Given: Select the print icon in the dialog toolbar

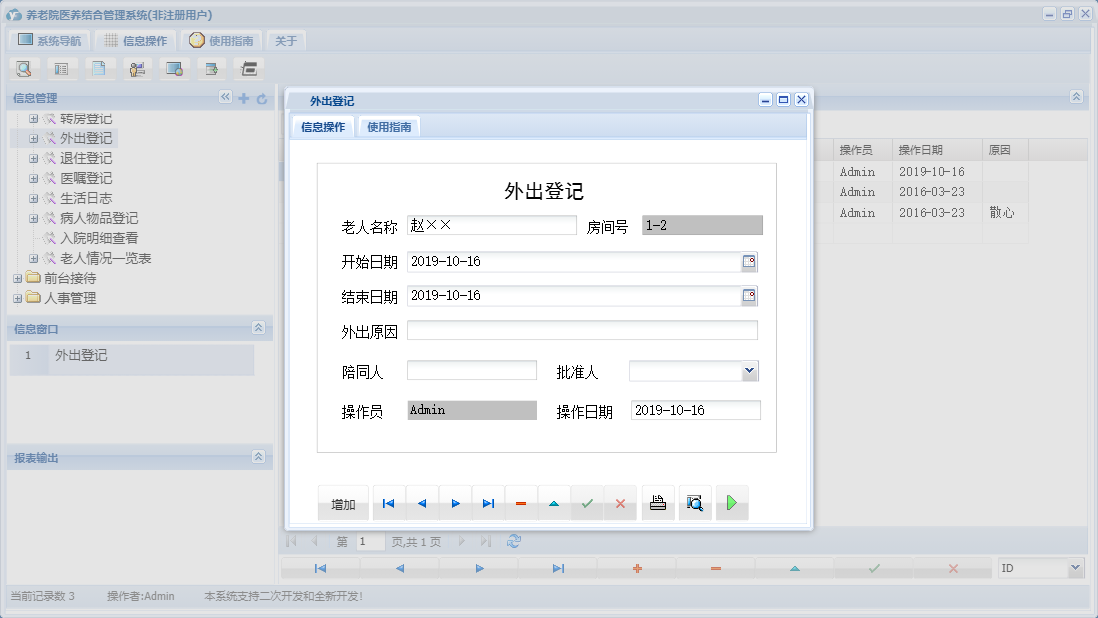Looking at the screenshot, I should coord(658,503).
